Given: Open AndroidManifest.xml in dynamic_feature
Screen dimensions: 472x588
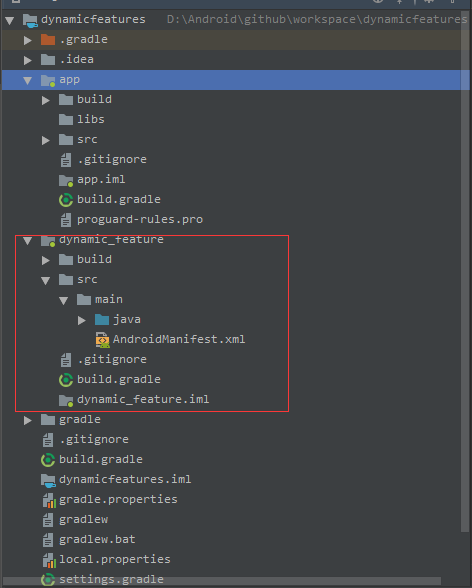Looking at the screenshot, I should coord(179,339).
